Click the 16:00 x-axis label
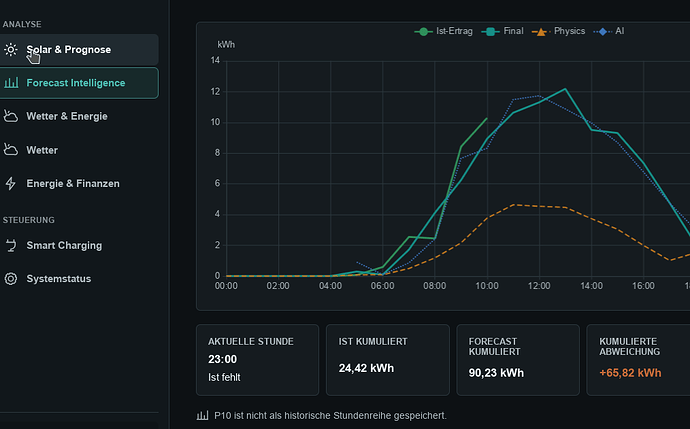Screen dimensions: 690x429 coord(643,286)
